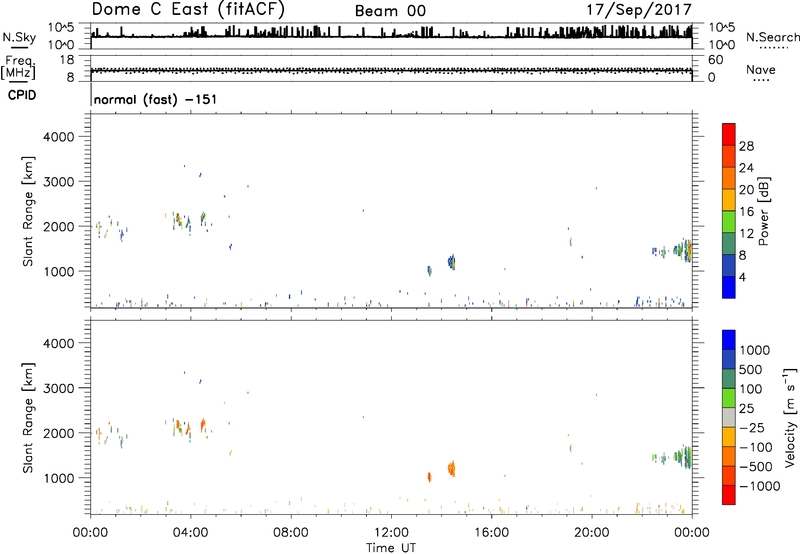
Task: Select the "N.Sky" legend label
Action: pos(19,37)
